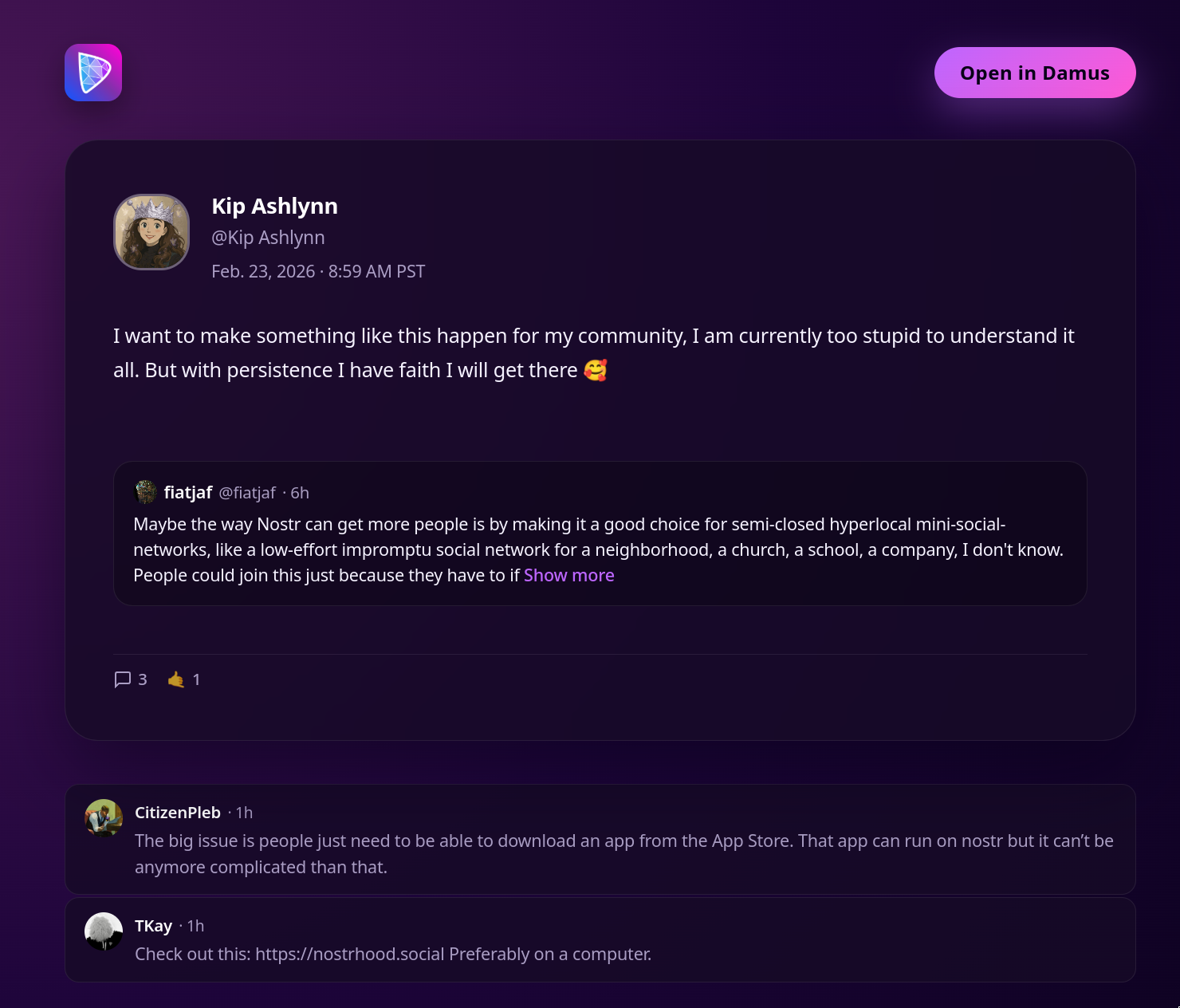Open the TKay username
Image resolution: width=1180 pixels, height=1008 pixels.
(x=153, y=926)
